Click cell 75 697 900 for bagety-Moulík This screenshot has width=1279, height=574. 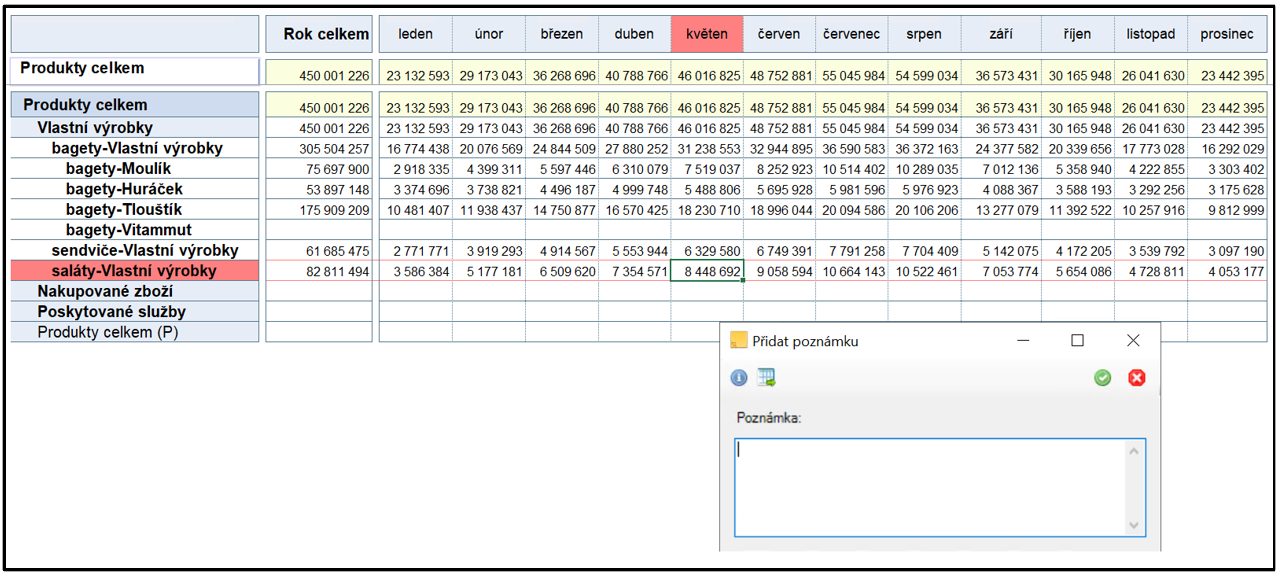click(319, 169)
